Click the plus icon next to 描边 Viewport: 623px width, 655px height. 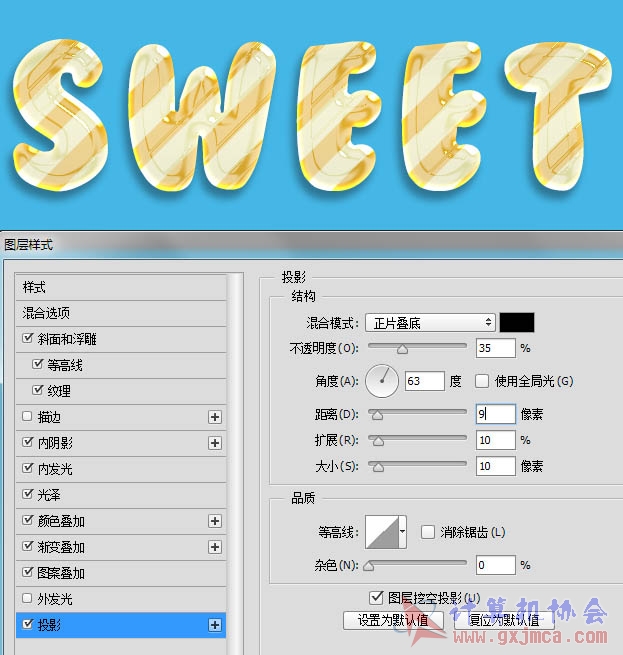215,417
